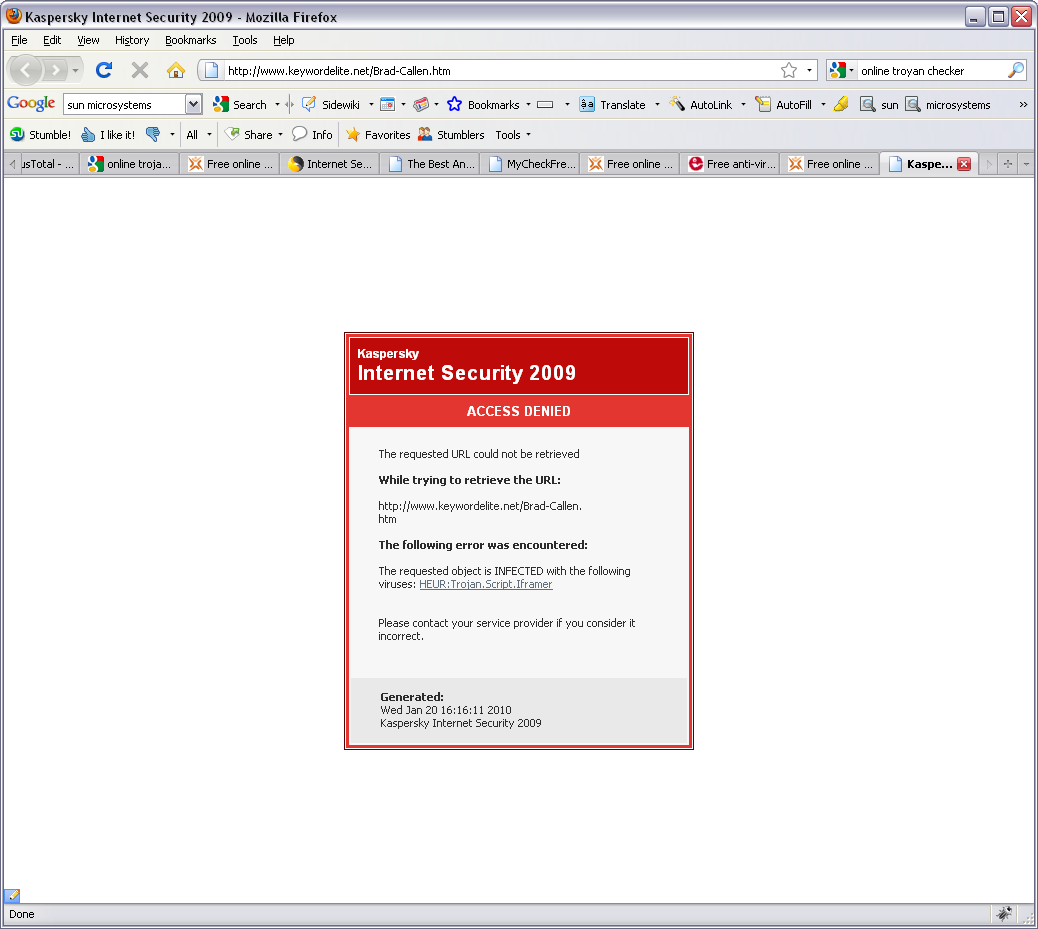Close the Kaspersky tab
This screenshot has height=929, width=1038.
pyautogui.click(x=964, y=164)
